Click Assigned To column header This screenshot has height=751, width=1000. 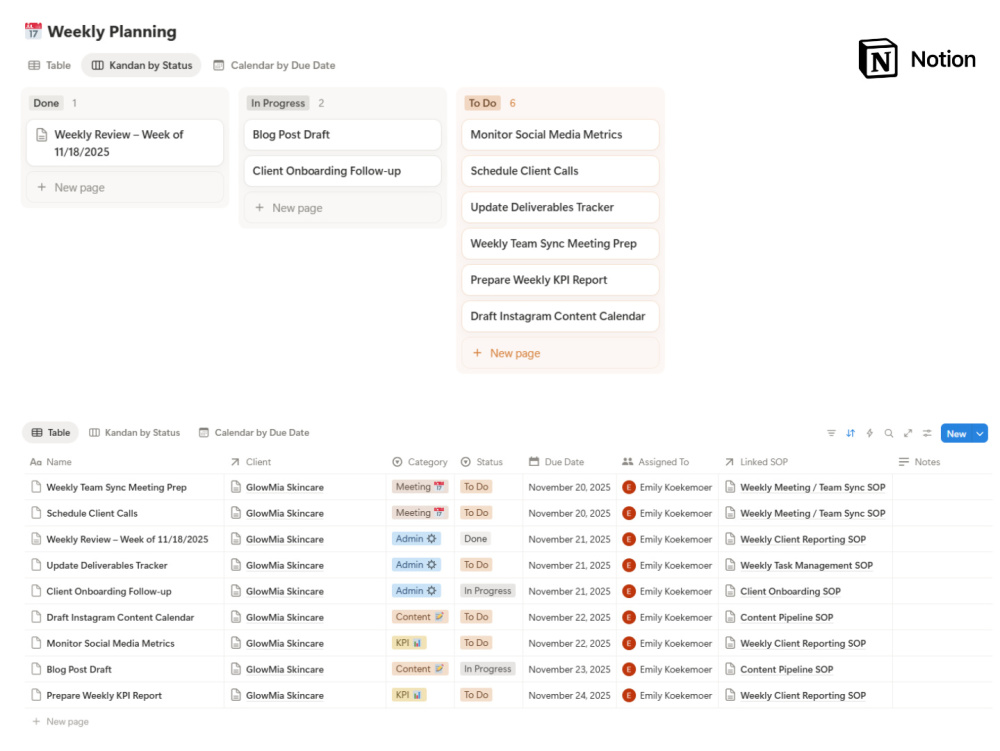tap(656, 462)
